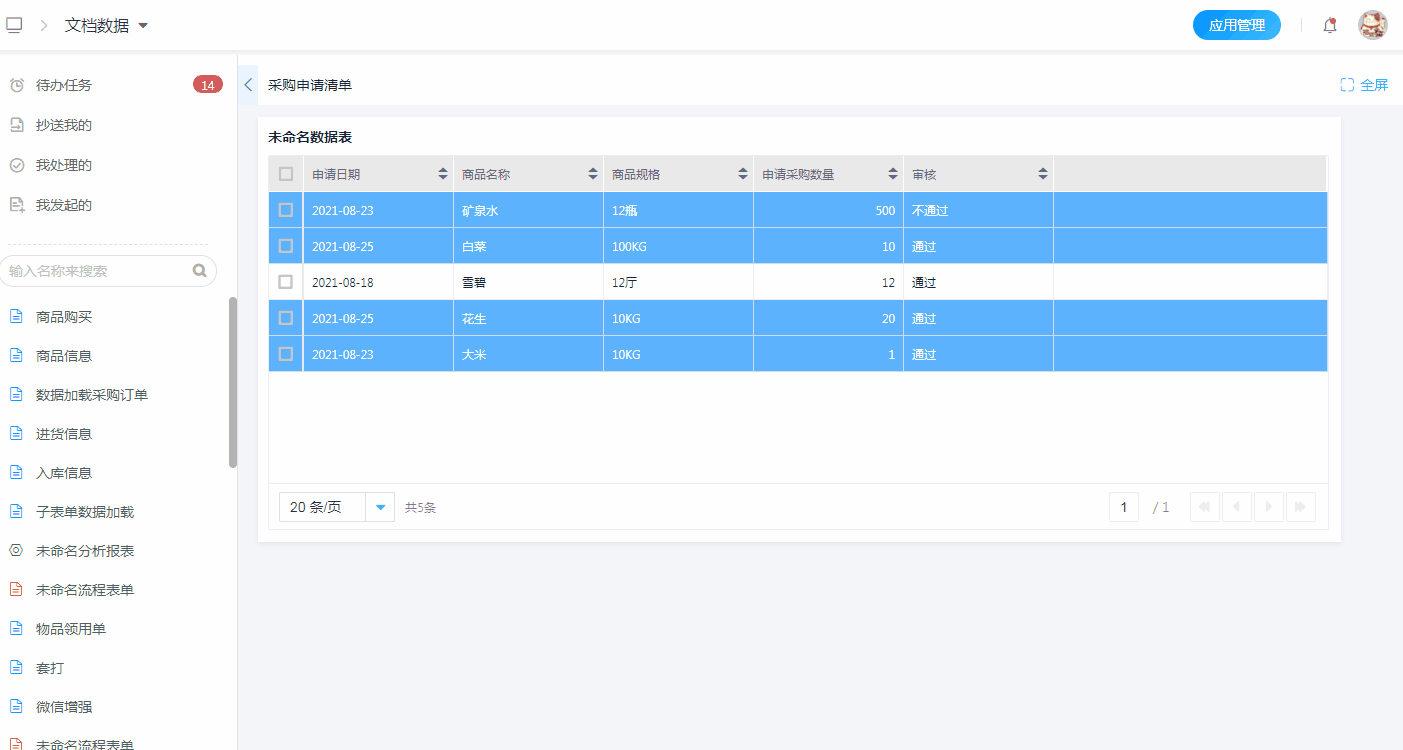Open 待办任务 in the sidebar
This screenshot has width=1403, height=750.
64,85
